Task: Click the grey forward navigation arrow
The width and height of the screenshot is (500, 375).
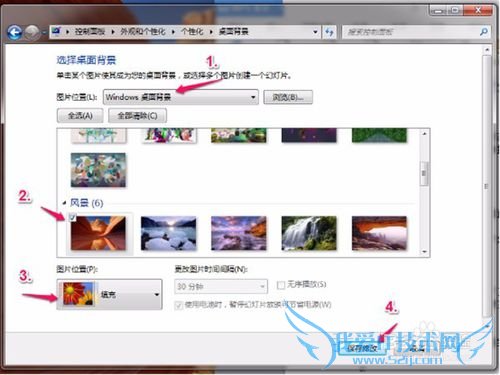Action: [32, 32]
